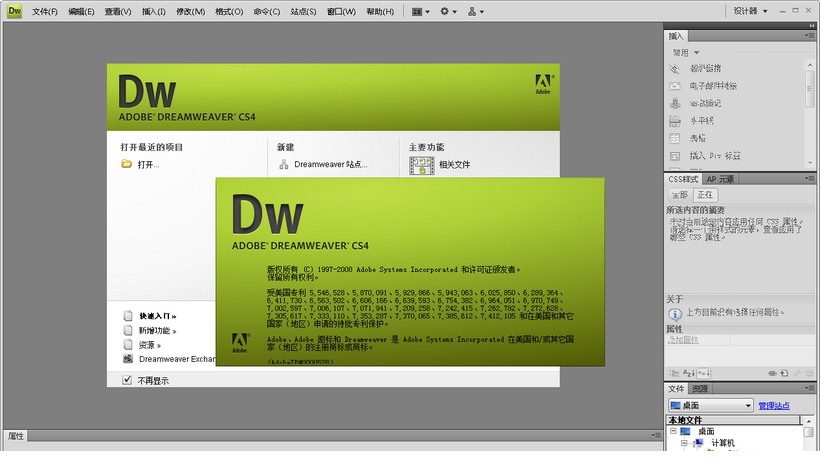Click the new CSS rule icon

click(784, 373)
